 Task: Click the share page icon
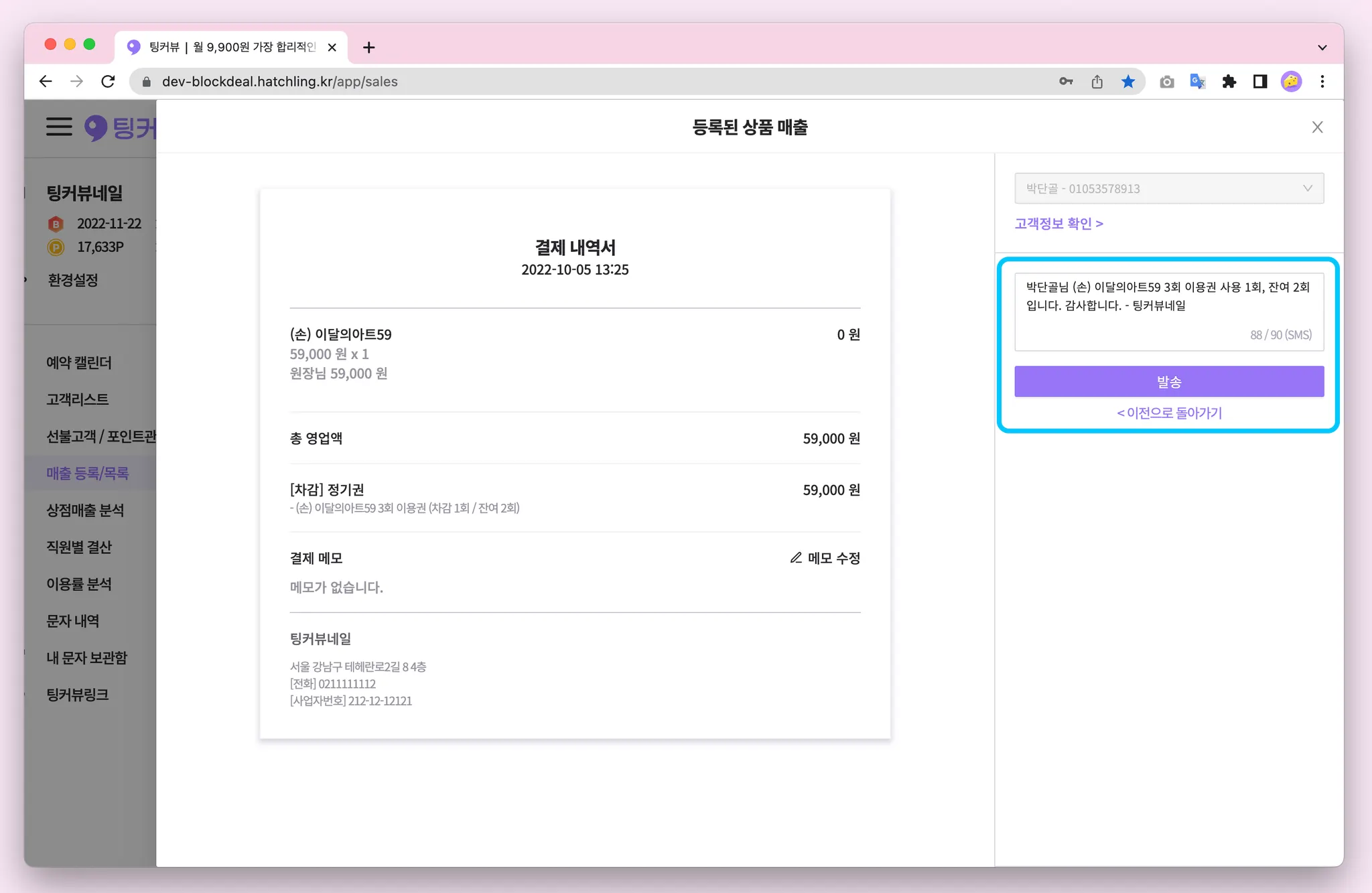1097,82
